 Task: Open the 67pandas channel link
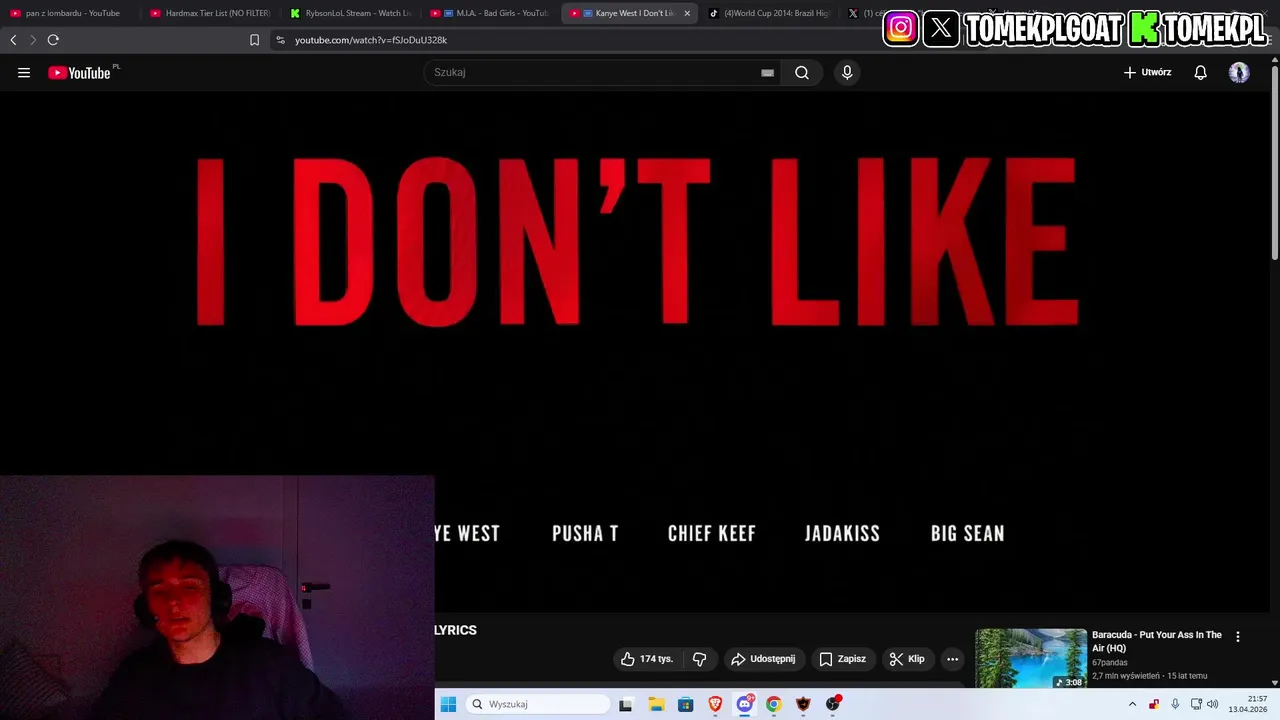[x=1110, y=663]
